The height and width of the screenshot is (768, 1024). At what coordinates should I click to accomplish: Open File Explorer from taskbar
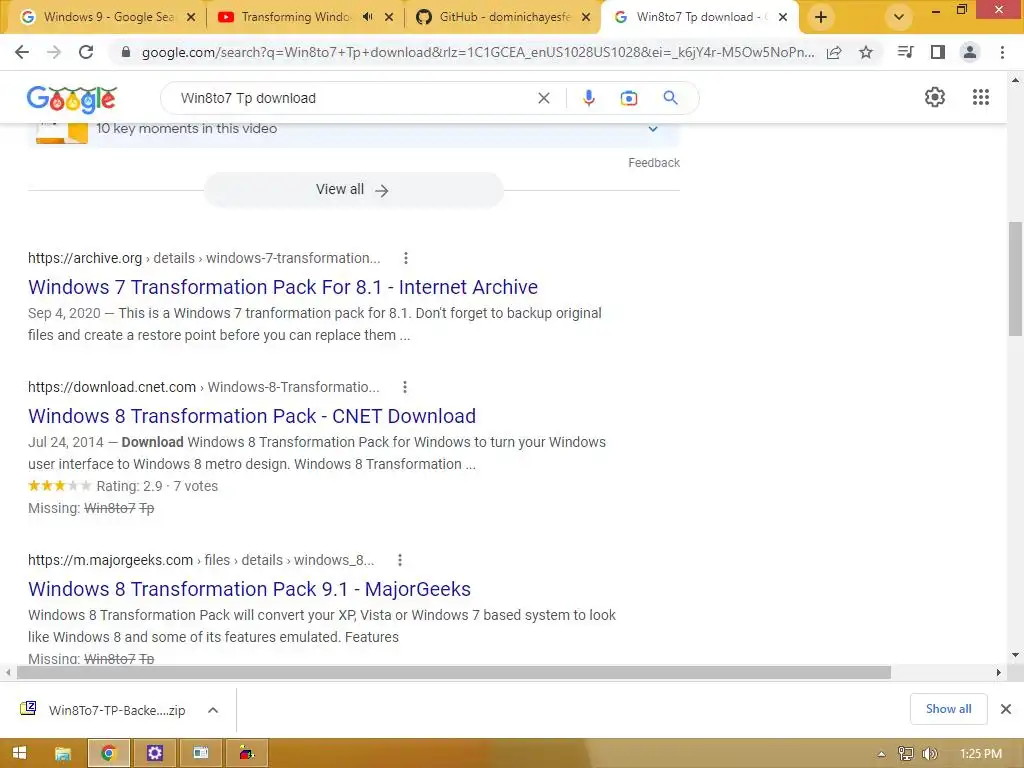(x=63, y=753)
